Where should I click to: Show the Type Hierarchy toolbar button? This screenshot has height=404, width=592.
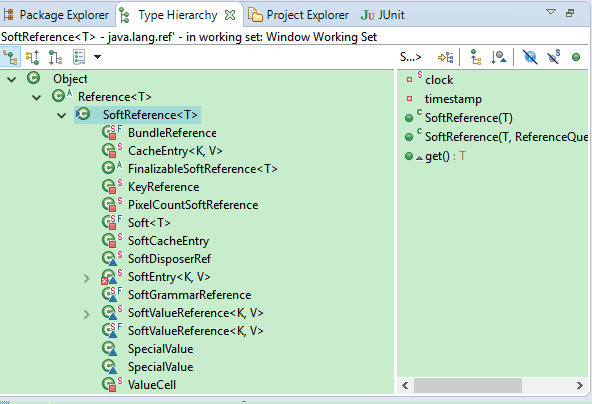[10, 57]
